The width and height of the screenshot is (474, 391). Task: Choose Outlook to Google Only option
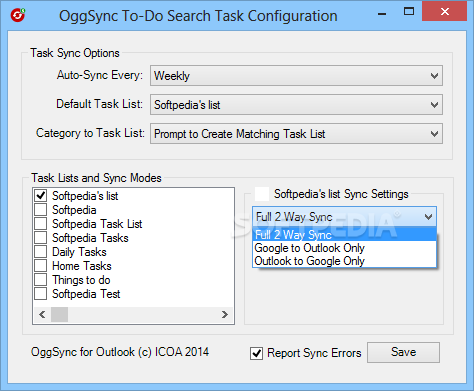344,261
